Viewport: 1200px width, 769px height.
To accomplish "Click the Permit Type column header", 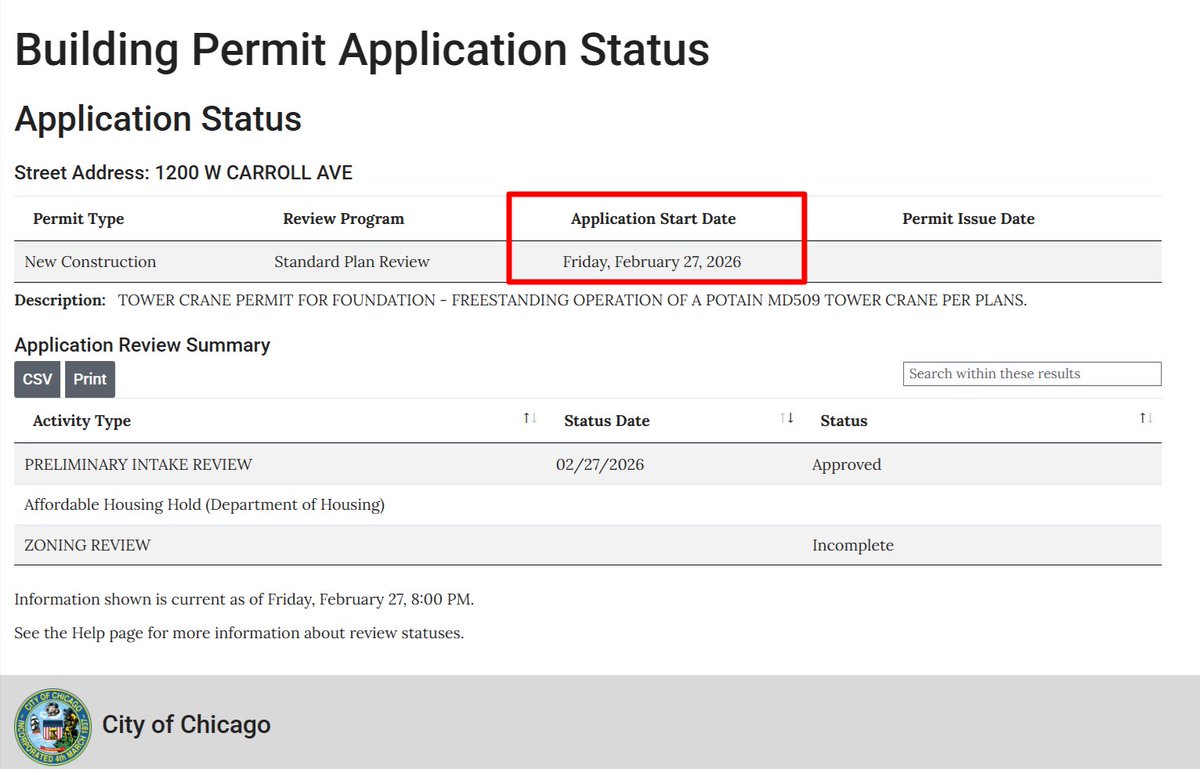I will tap(79, 219).
